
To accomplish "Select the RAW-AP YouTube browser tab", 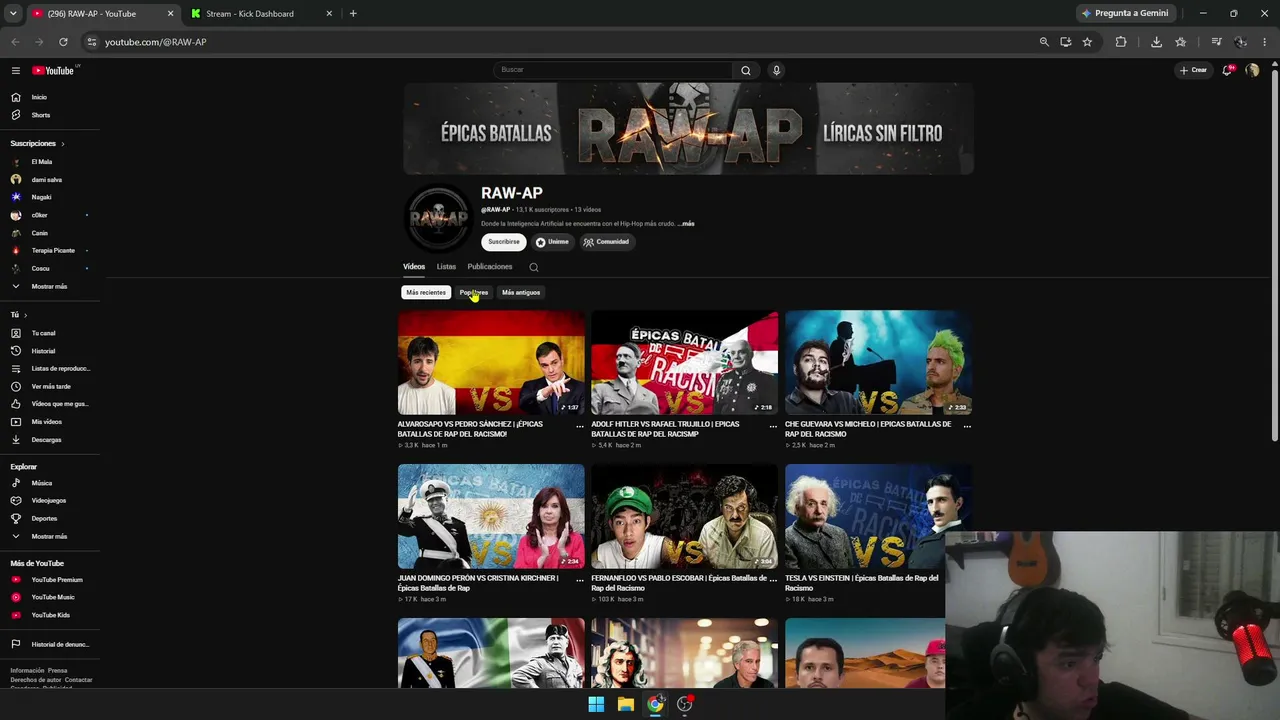I will pos(102,14).
